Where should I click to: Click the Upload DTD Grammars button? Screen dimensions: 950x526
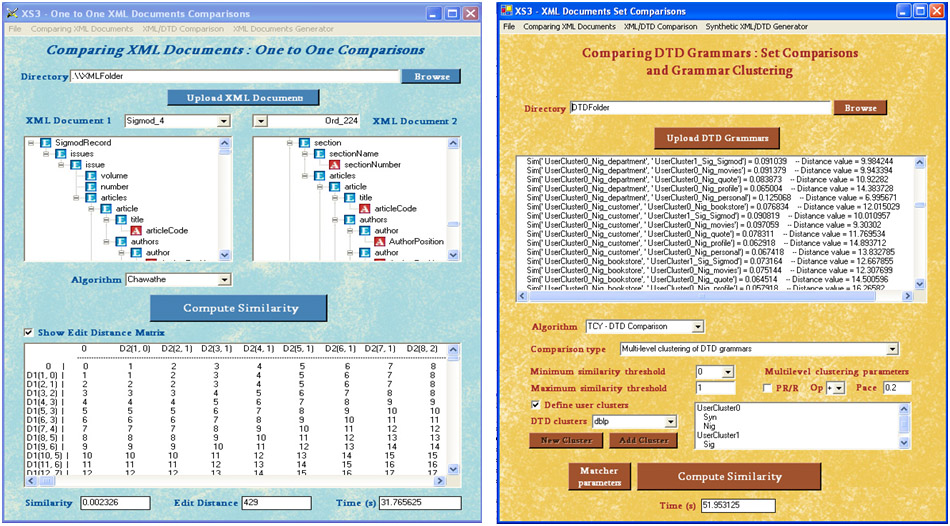pos(717,138)
